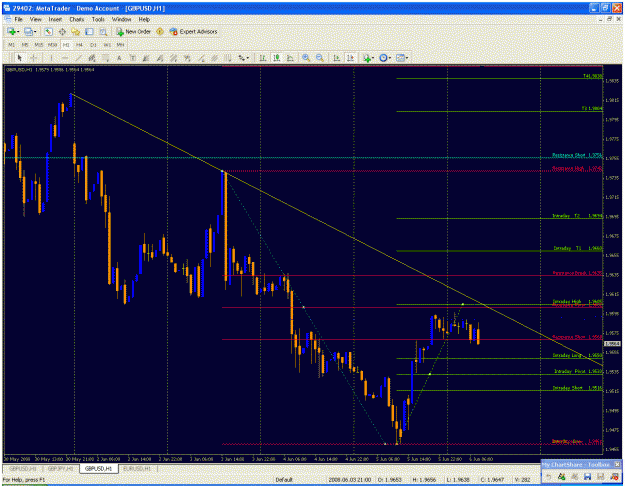625x486 pixels.
Task: Expand the Indicators dropdown arrow
Action: pos(373,58)
